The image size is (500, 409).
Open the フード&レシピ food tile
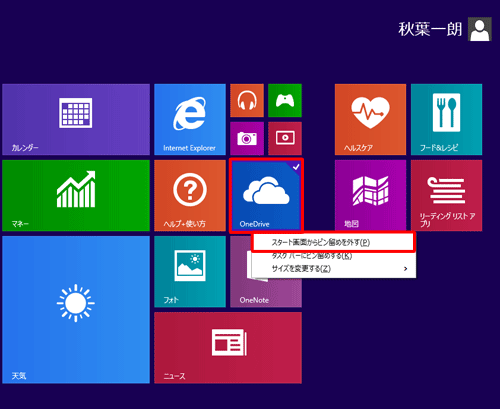(446, 120)
